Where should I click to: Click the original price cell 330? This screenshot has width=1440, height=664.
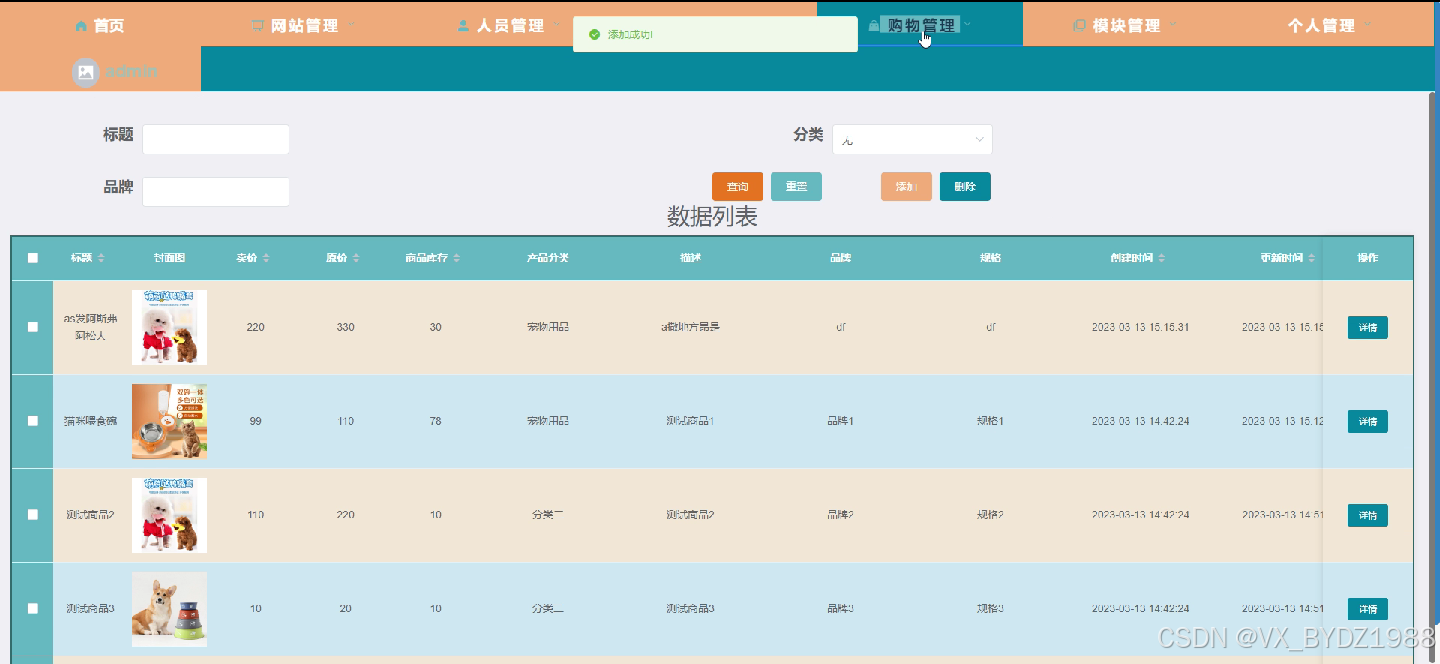(x=345, y=328)
